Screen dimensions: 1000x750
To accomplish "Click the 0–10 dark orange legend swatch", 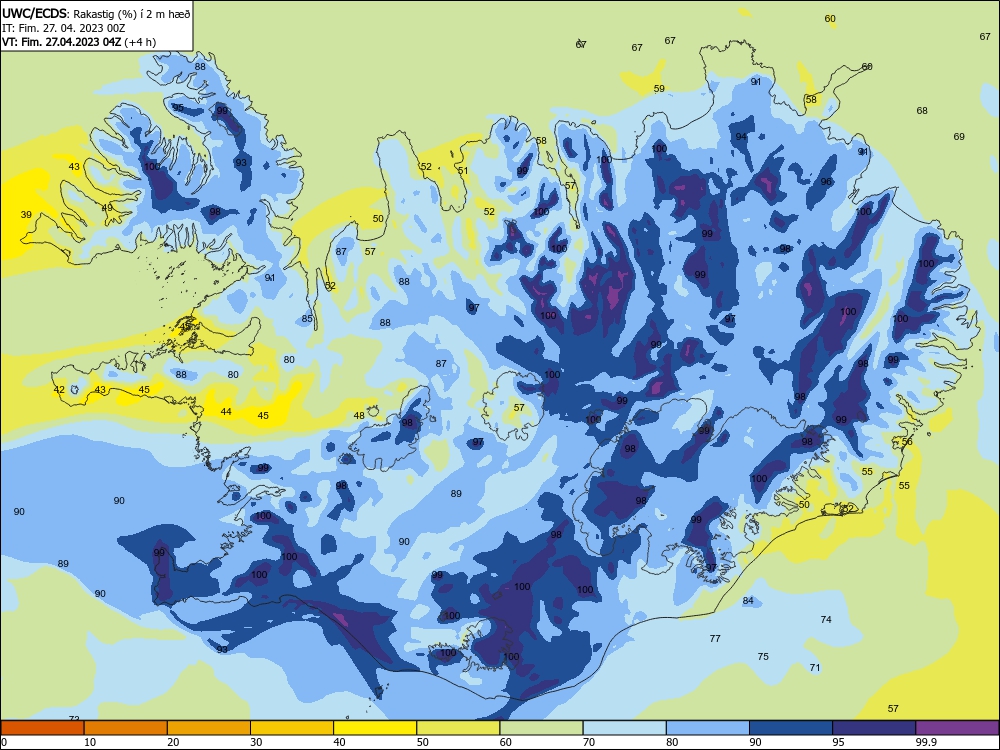I will (42, 728).
